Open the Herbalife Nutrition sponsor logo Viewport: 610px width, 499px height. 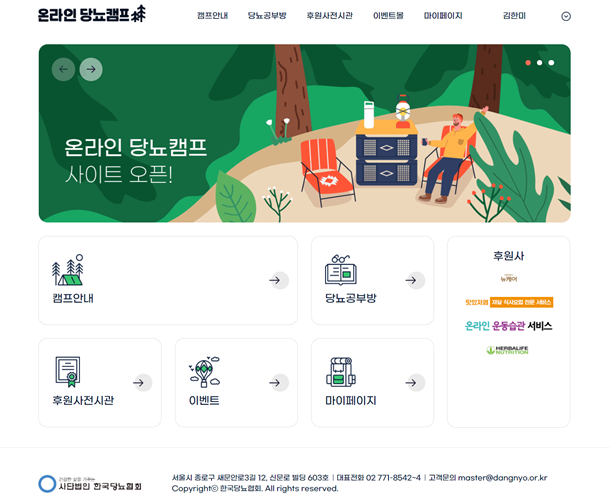507,350
